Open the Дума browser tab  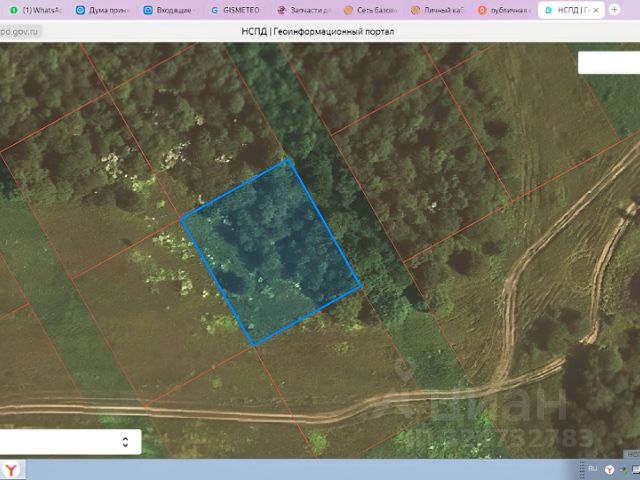pos(103,10)
